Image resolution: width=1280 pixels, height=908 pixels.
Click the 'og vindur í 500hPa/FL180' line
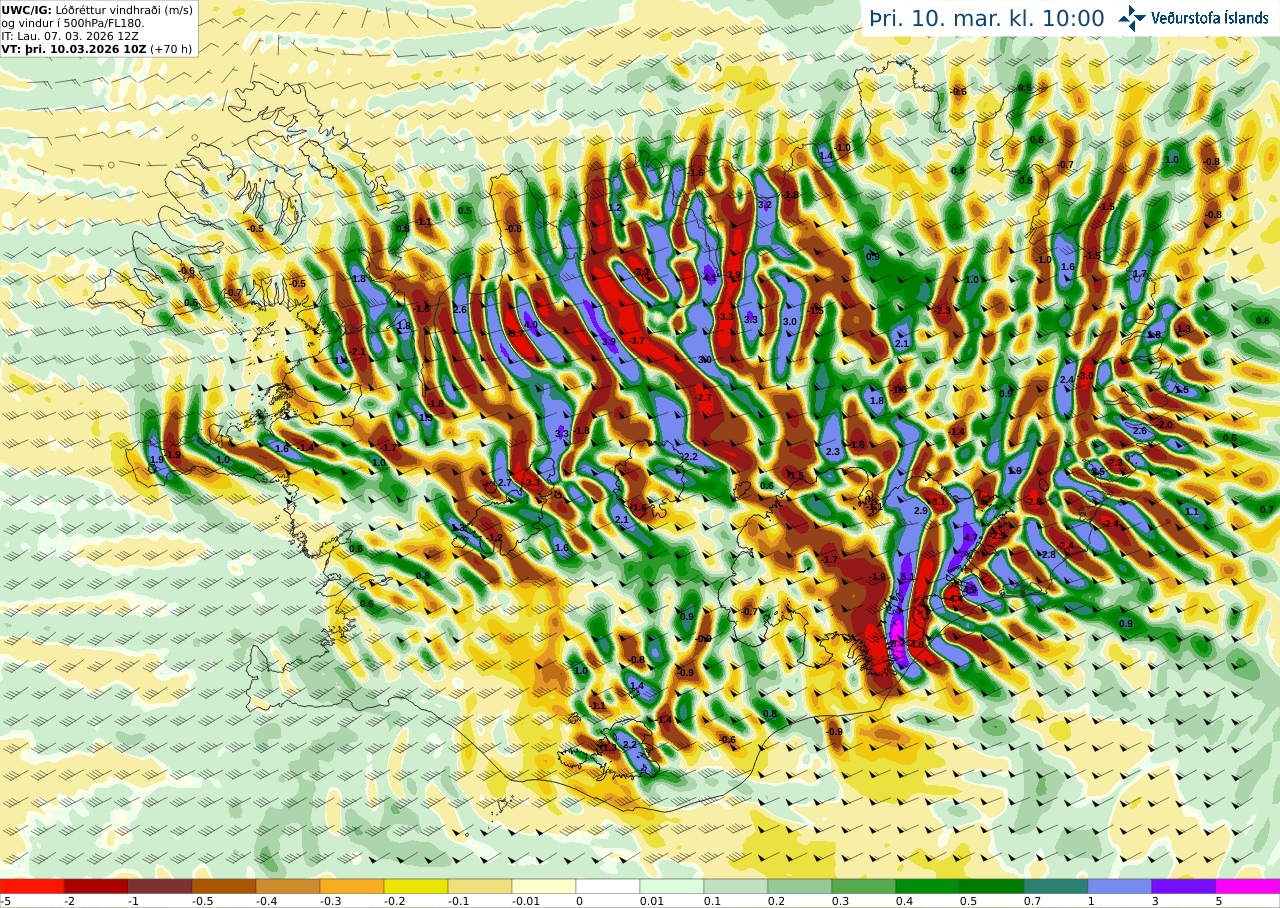(x=73, y=23)
